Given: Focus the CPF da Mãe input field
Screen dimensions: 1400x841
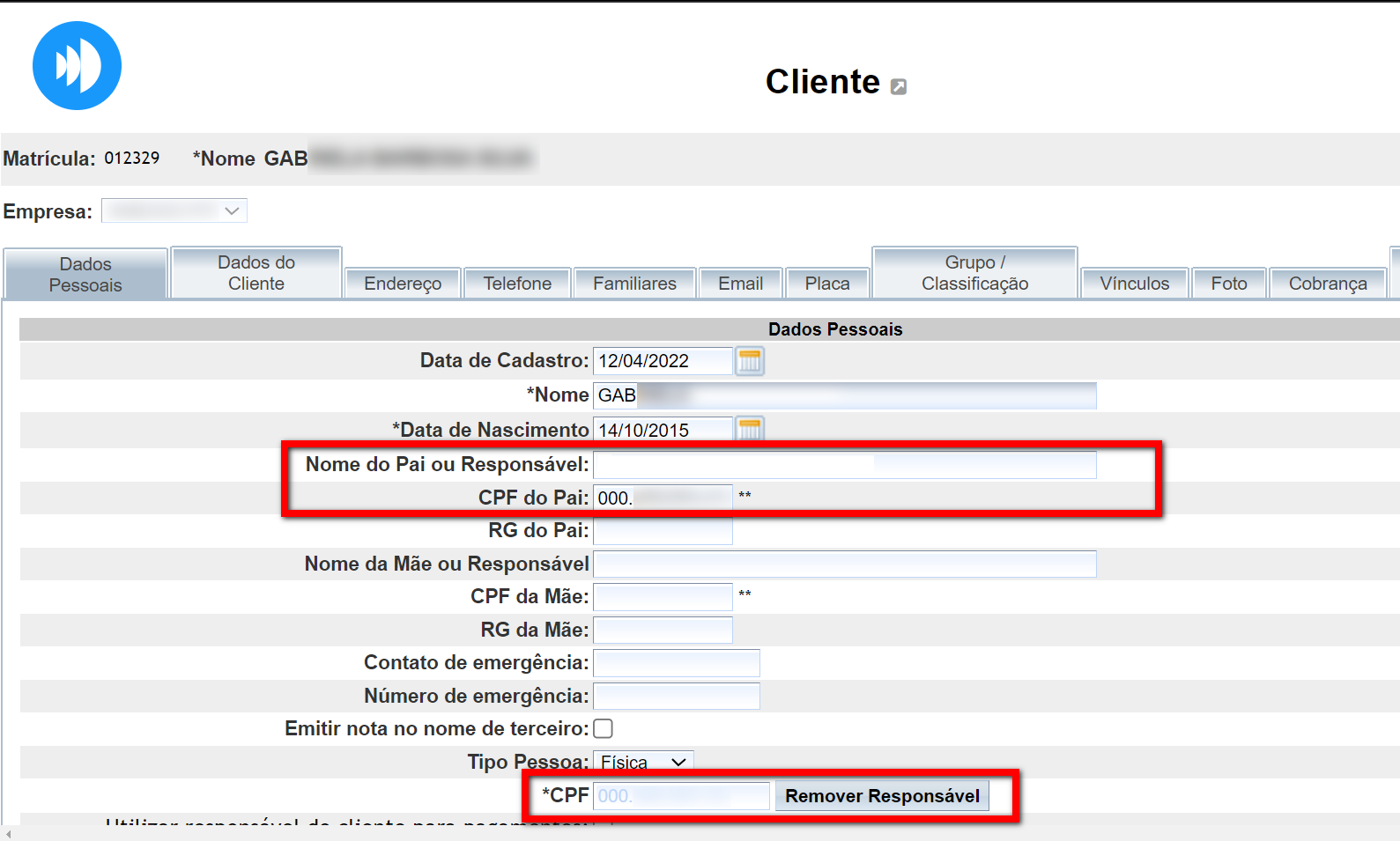Looking at the screenshot, I should 663,597.
